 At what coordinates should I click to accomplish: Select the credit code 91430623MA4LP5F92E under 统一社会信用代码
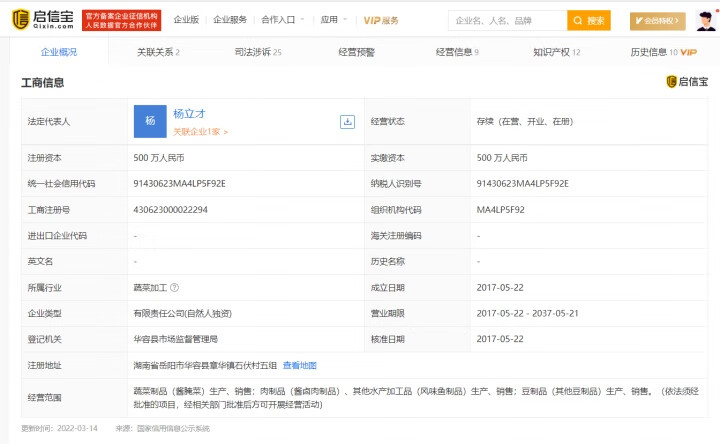coord(180,184)
